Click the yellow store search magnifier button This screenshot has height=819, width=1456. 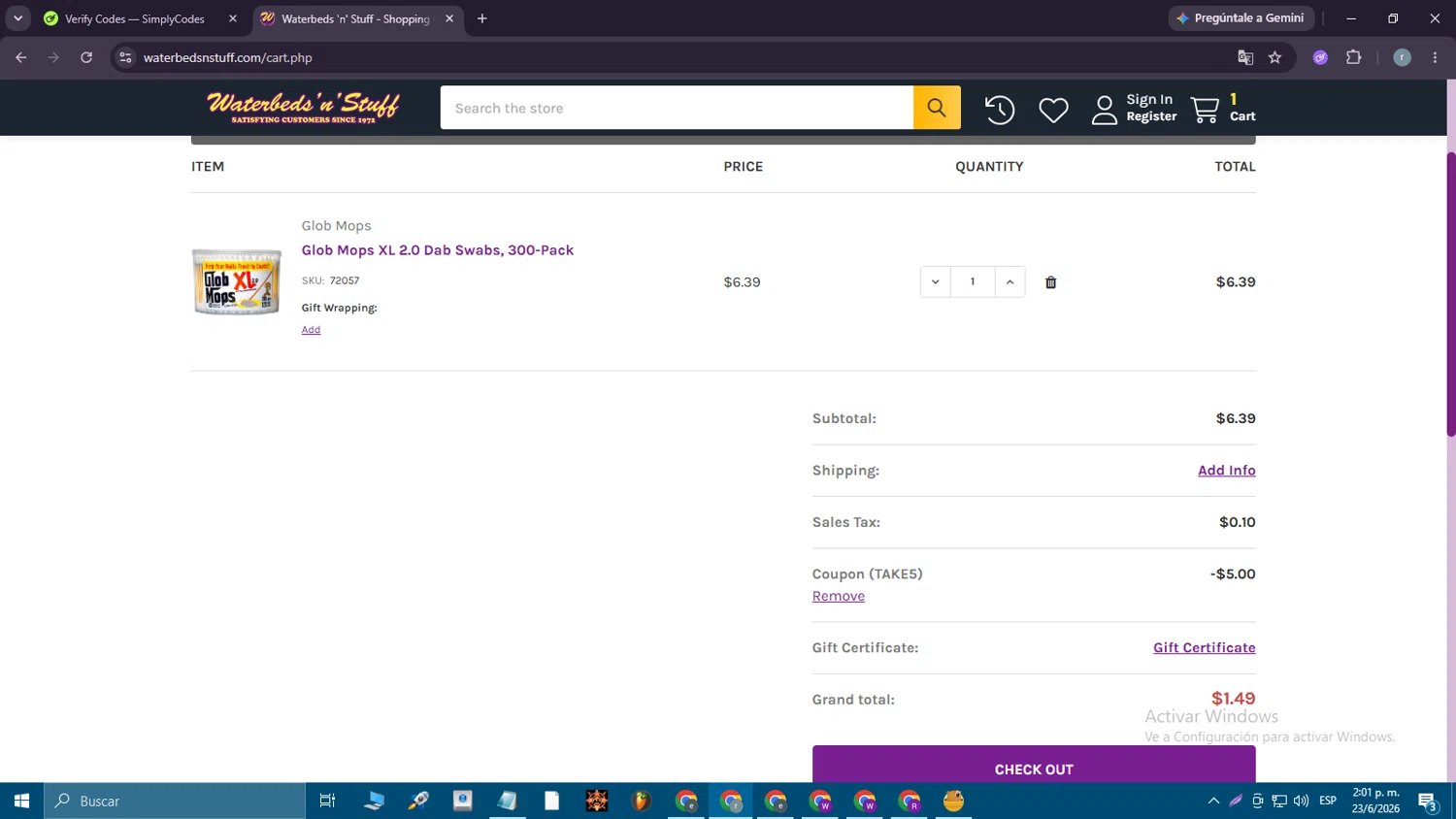937,108
